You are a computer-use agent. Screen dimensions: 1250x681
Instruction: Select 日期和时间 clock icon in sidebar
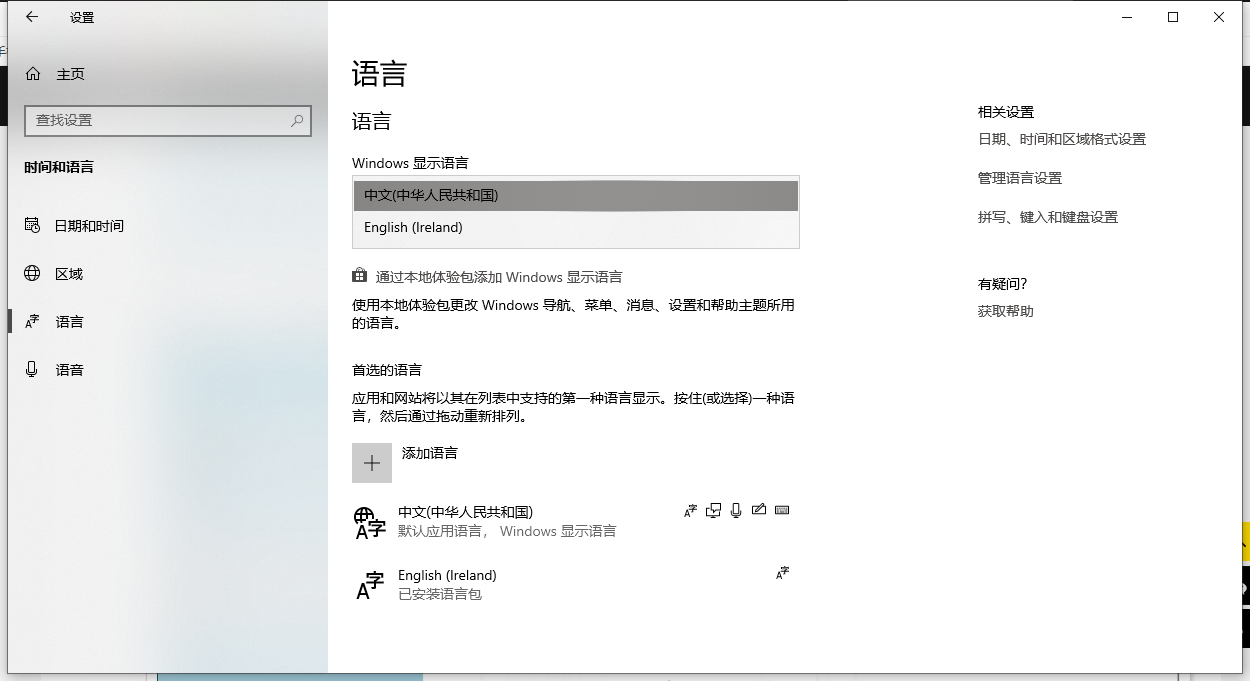tap(33, 226)
